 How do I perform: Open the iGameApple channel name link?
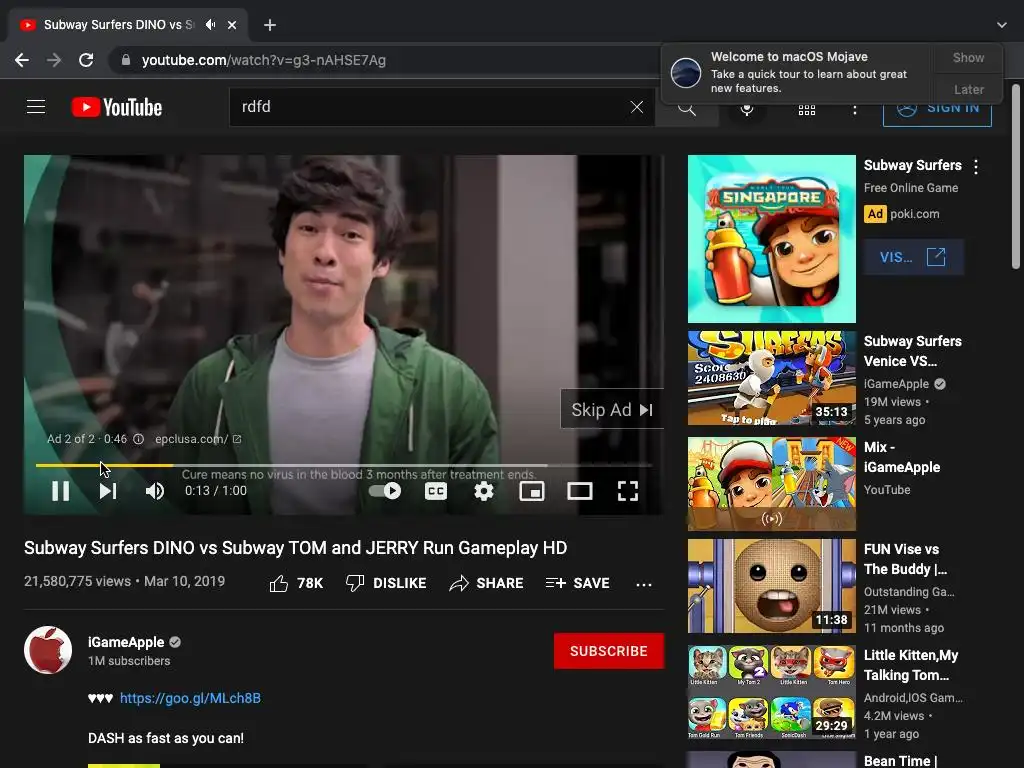[x=126, y=642]
